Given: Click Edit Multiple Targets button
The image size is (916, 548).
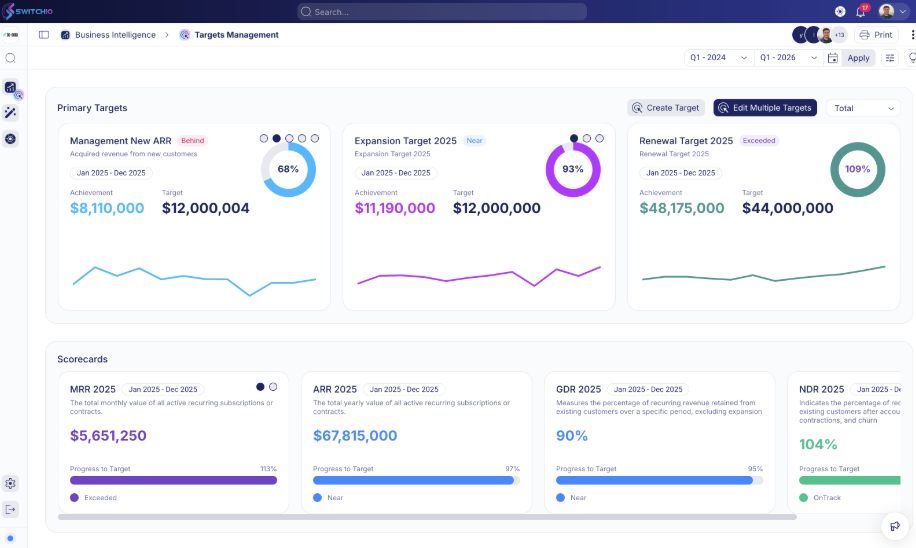Looking at the screenshot, I should [765, 108].
